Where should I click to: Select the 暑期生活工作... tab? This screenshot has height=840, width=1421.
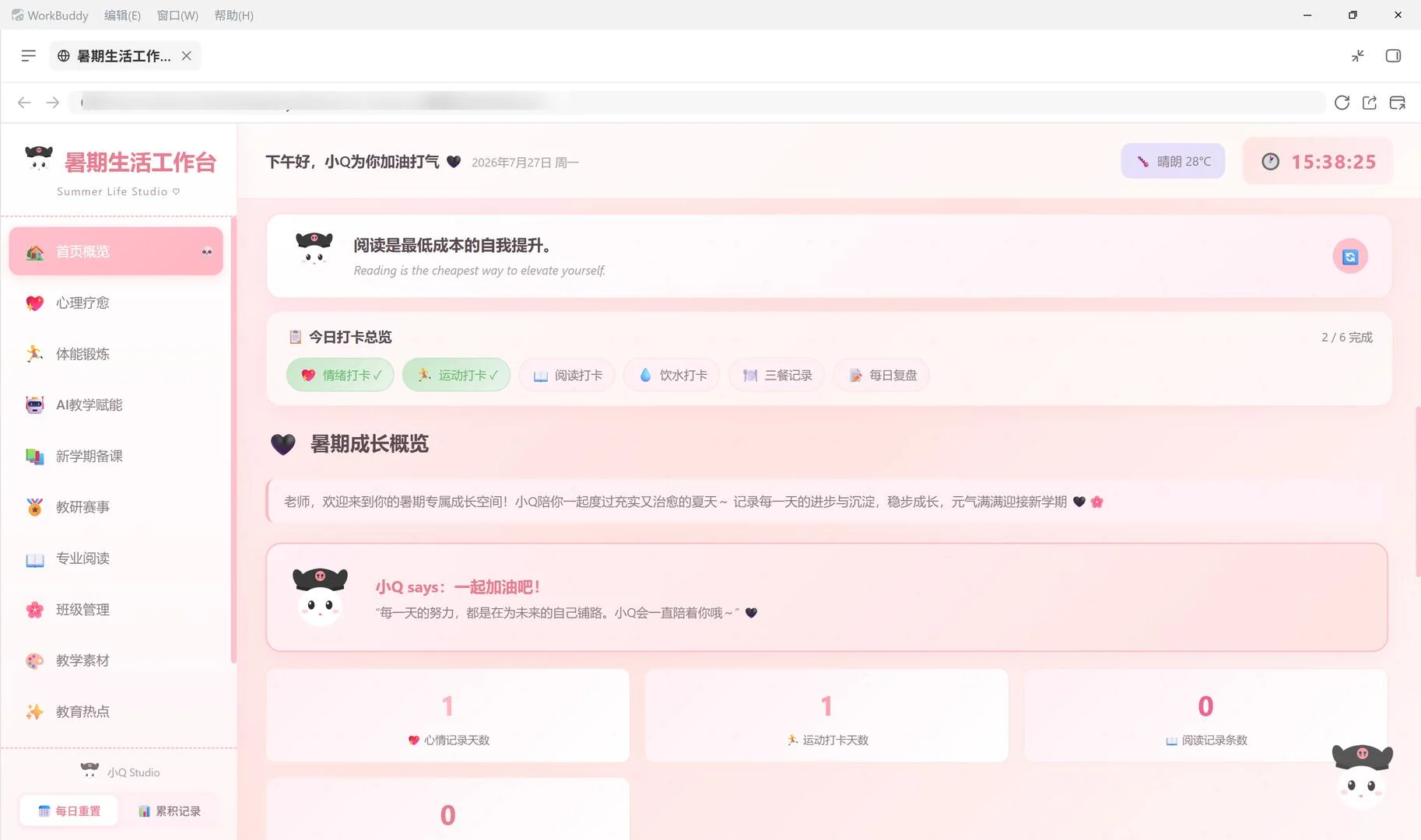click(x=125, y=55)
